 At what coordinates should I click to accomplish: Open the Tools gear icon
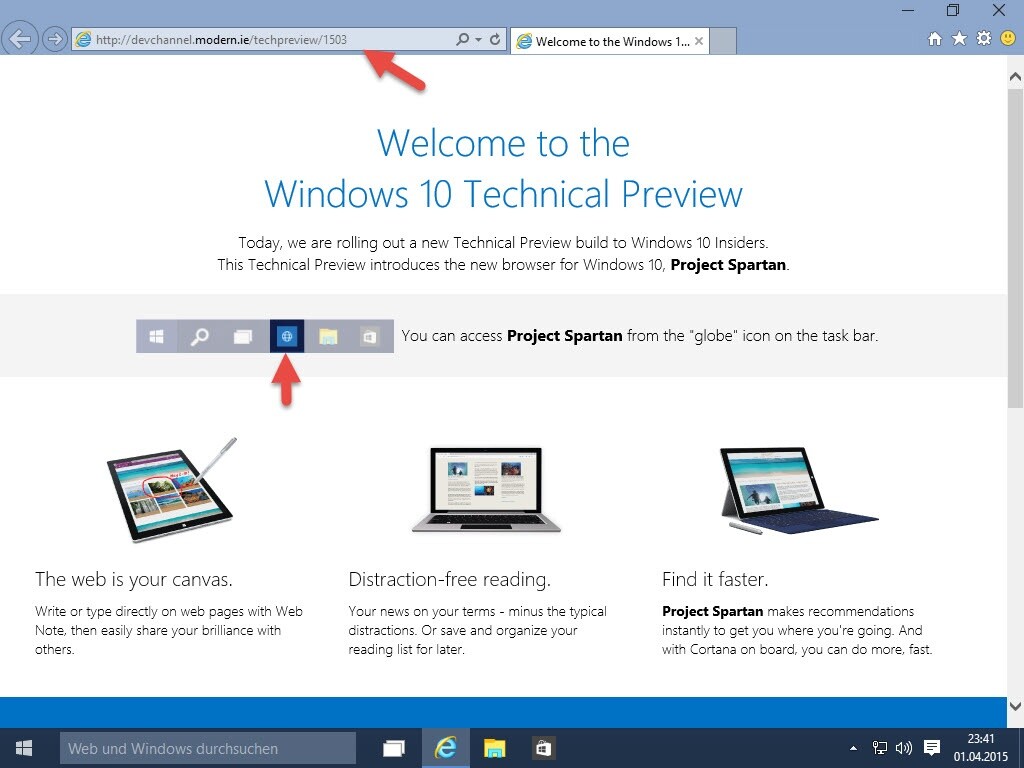tap(983, 39)
